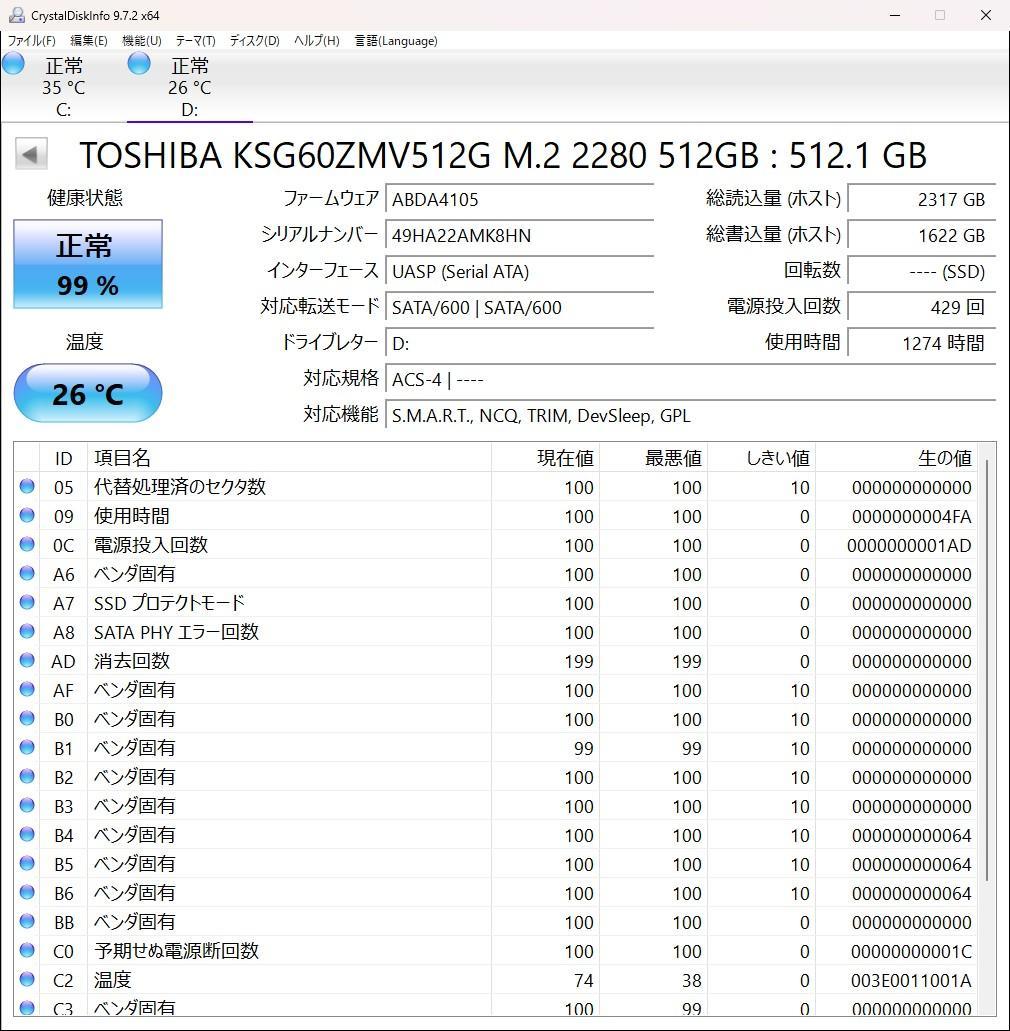
Task: Click raw value 0000000001AD
Action: 909,545
